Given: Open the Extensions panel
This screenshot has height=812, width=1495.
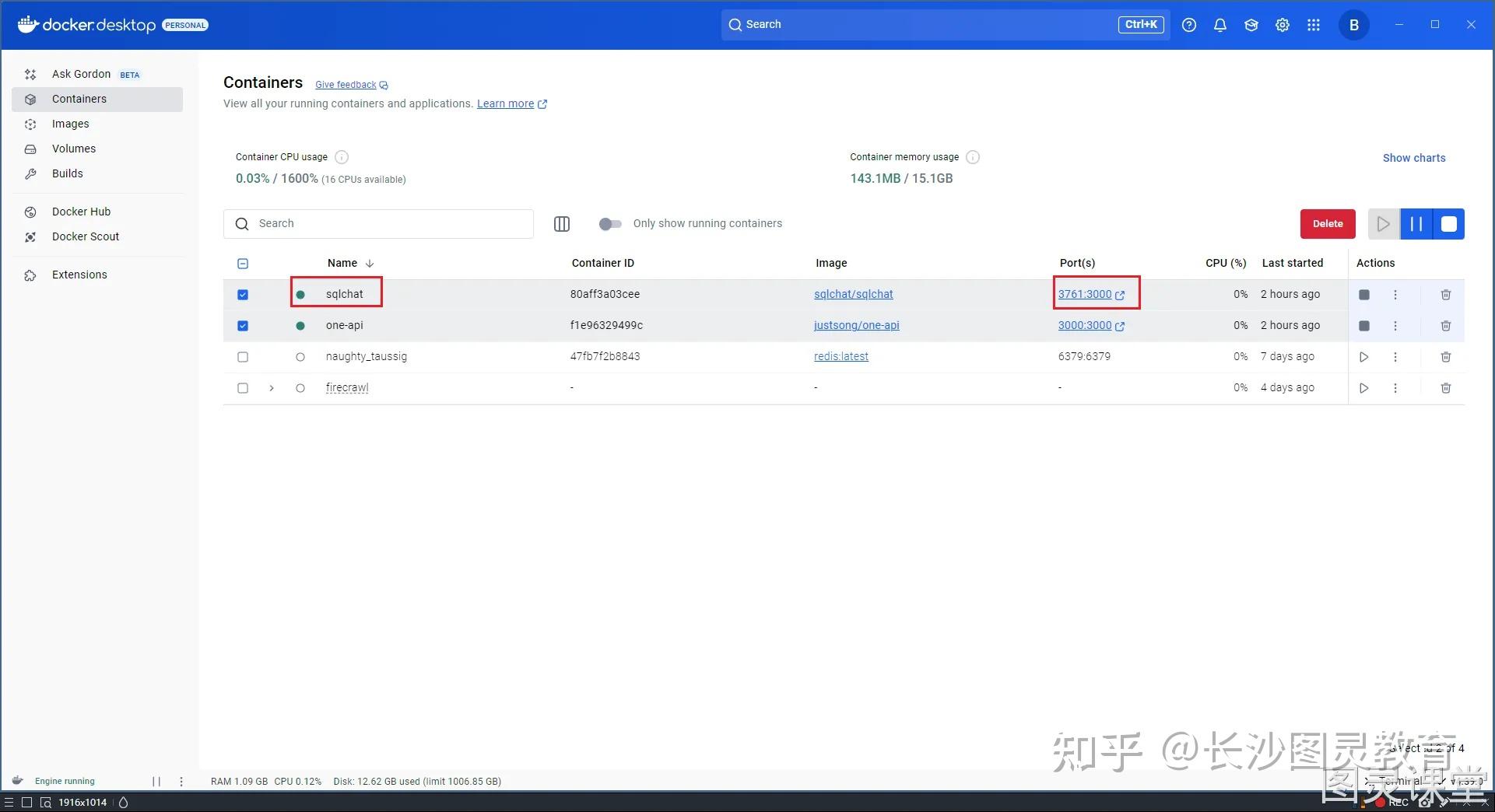Looking at the screenshot, I should (x=79, y=275).
